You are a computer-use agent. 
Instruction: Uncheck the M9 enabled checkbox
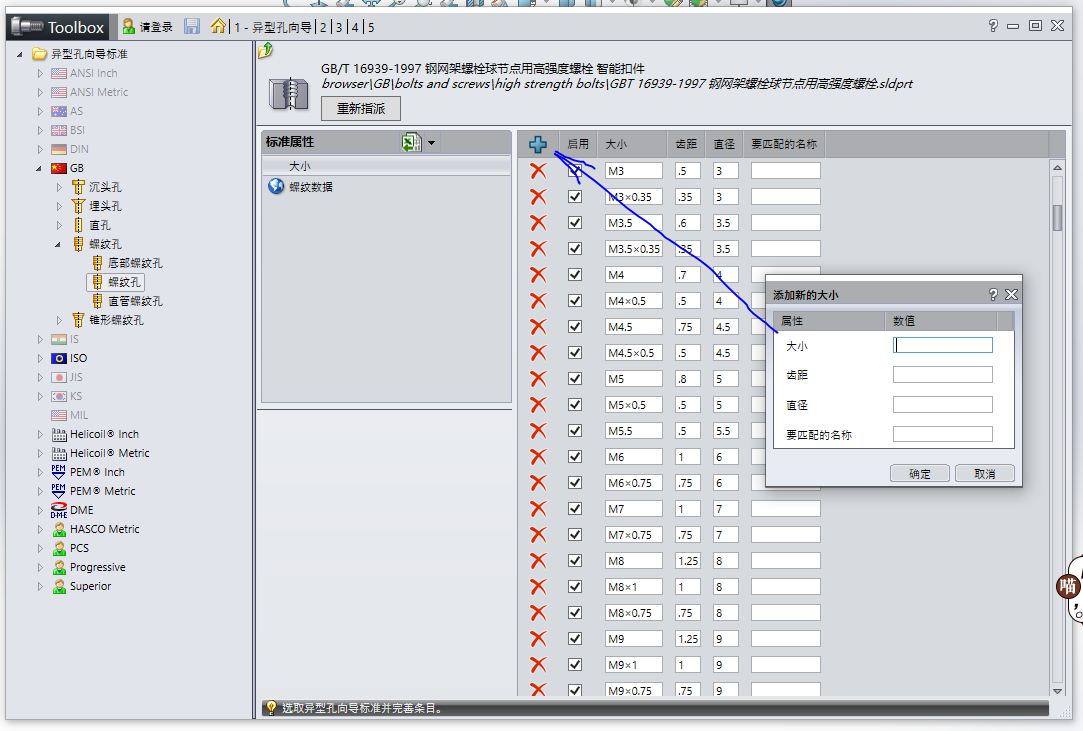click(x=575, y=638)
